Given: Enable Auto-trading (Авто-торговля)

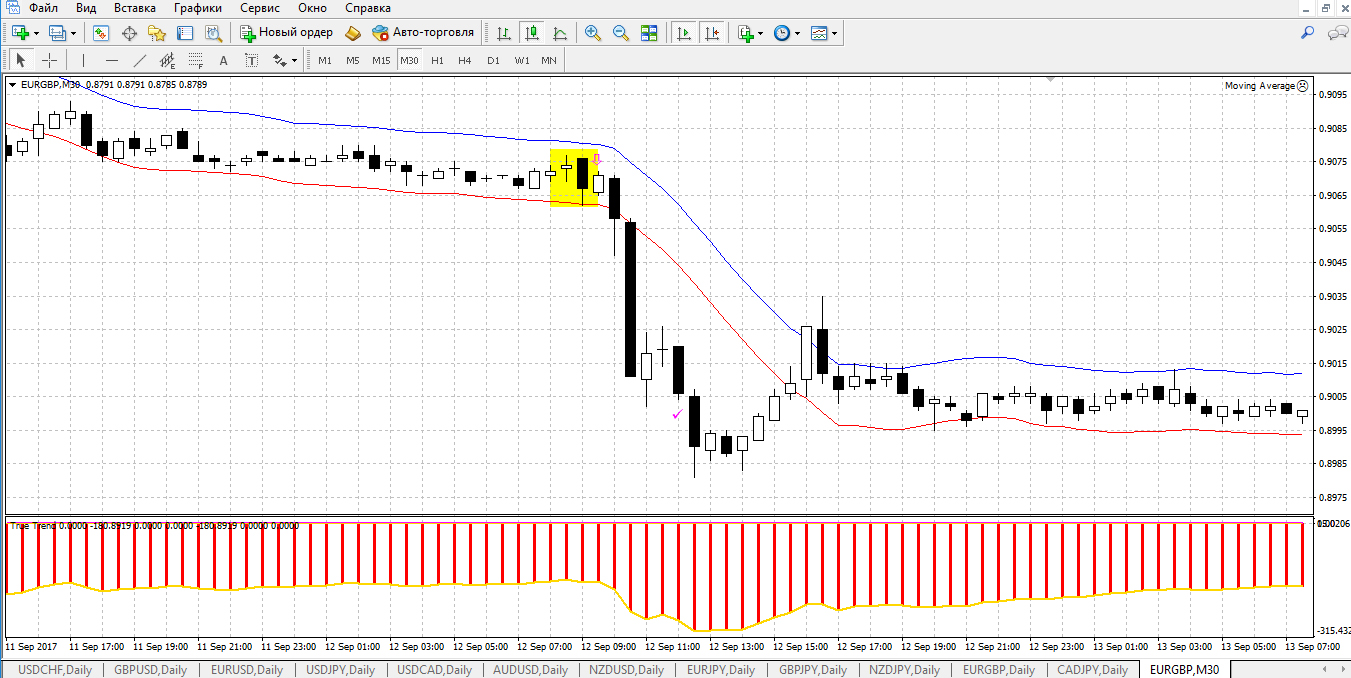Looking at the screenshot, I should point(423,33).
